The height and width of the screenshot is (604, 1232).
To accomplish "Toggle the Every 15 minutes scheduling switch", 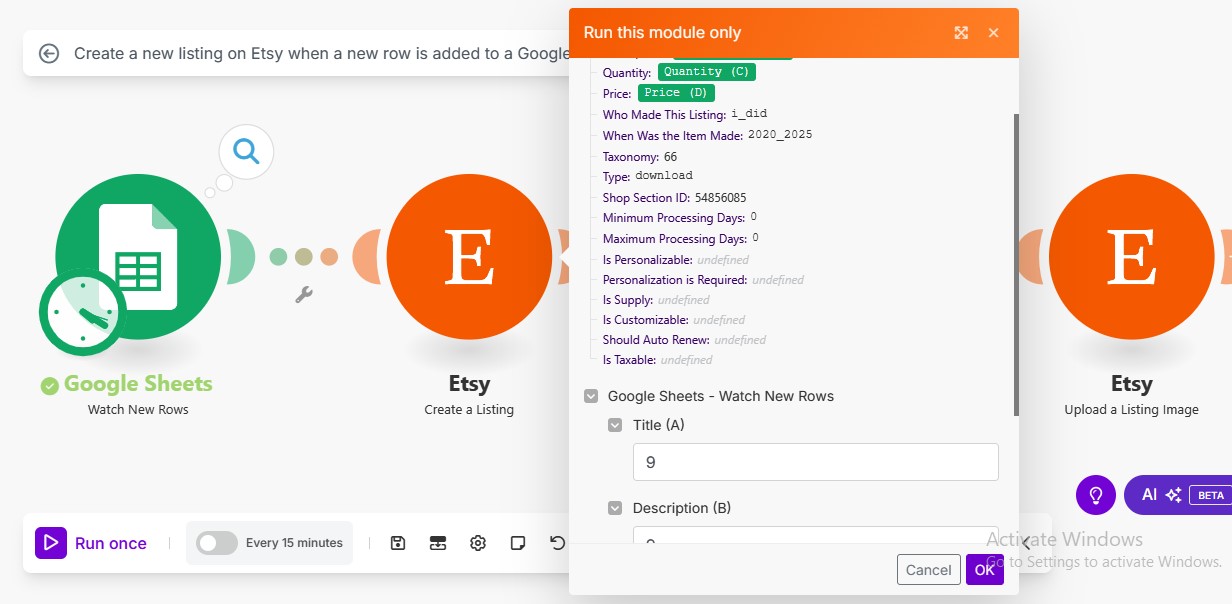I will (x=217, y=543).
